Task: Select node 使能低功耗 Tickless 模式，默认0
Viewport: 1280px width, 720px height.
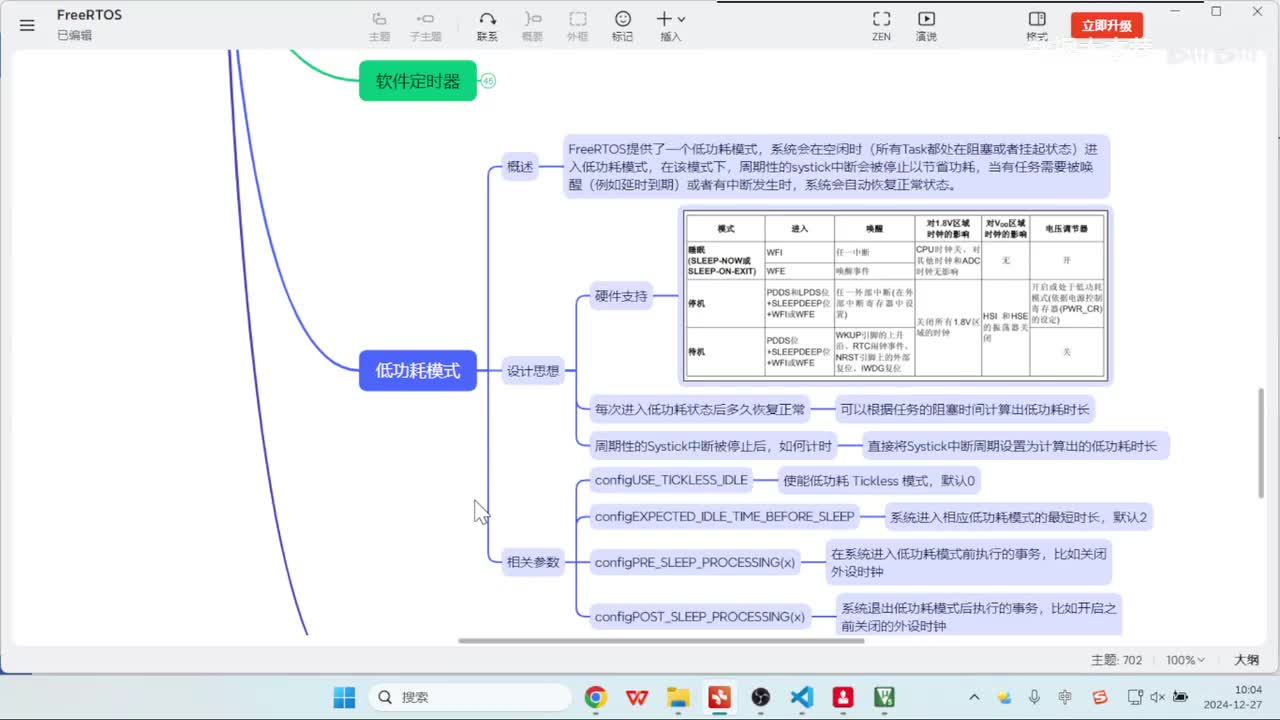Action: click(x=879, y=481)
